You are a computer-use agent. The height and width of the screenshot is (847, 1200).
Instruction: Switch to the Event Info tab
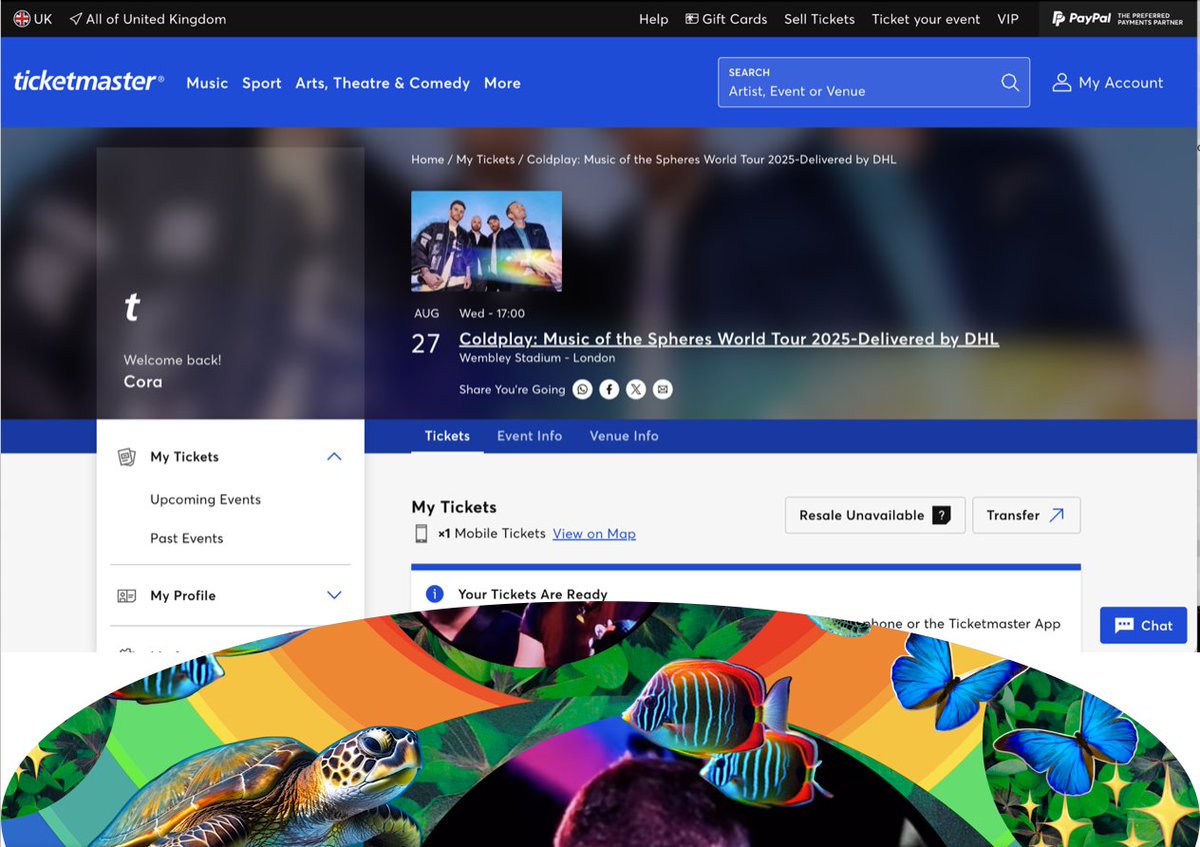(x=529, y=436)
